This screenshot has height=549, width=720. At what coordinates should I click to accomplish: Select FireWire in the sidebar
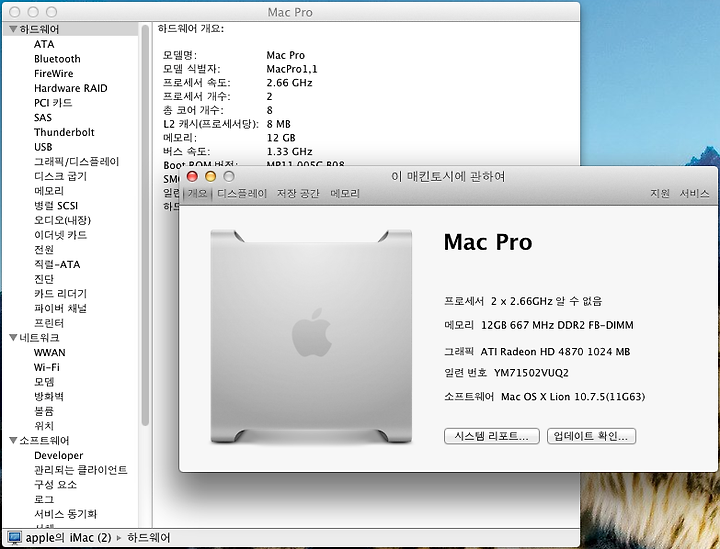pyautogui.click(x=53, y=73)
